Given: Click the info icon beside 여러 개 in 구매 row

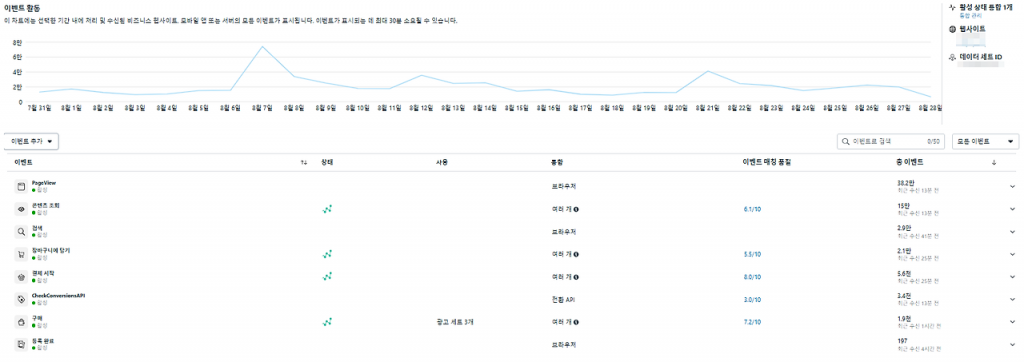Looking at the screenshot, I should 577,322.
